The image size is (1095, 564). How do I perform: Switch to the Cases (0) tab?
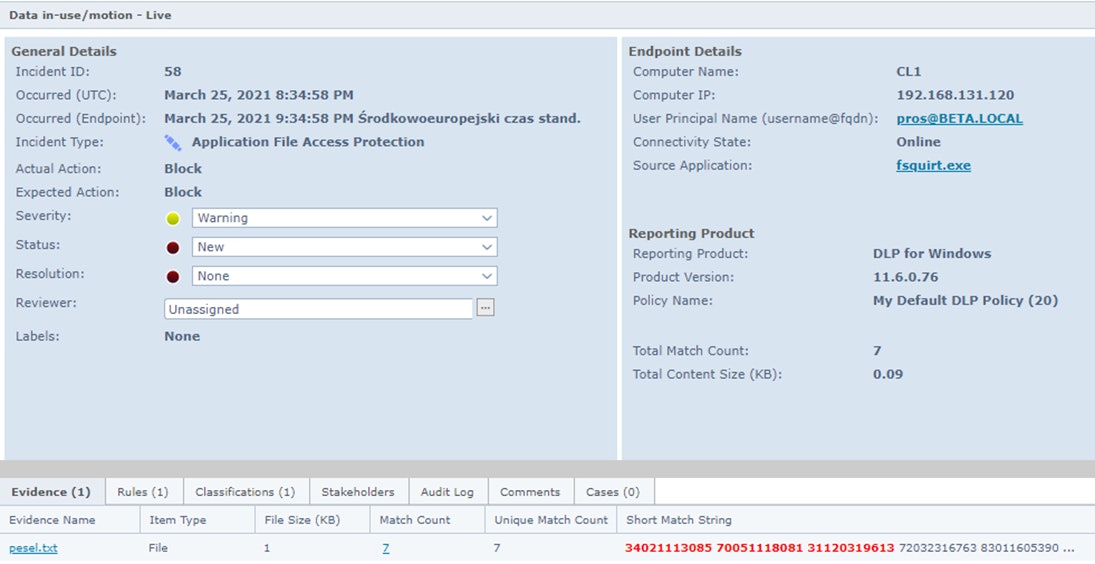[613, 492]
